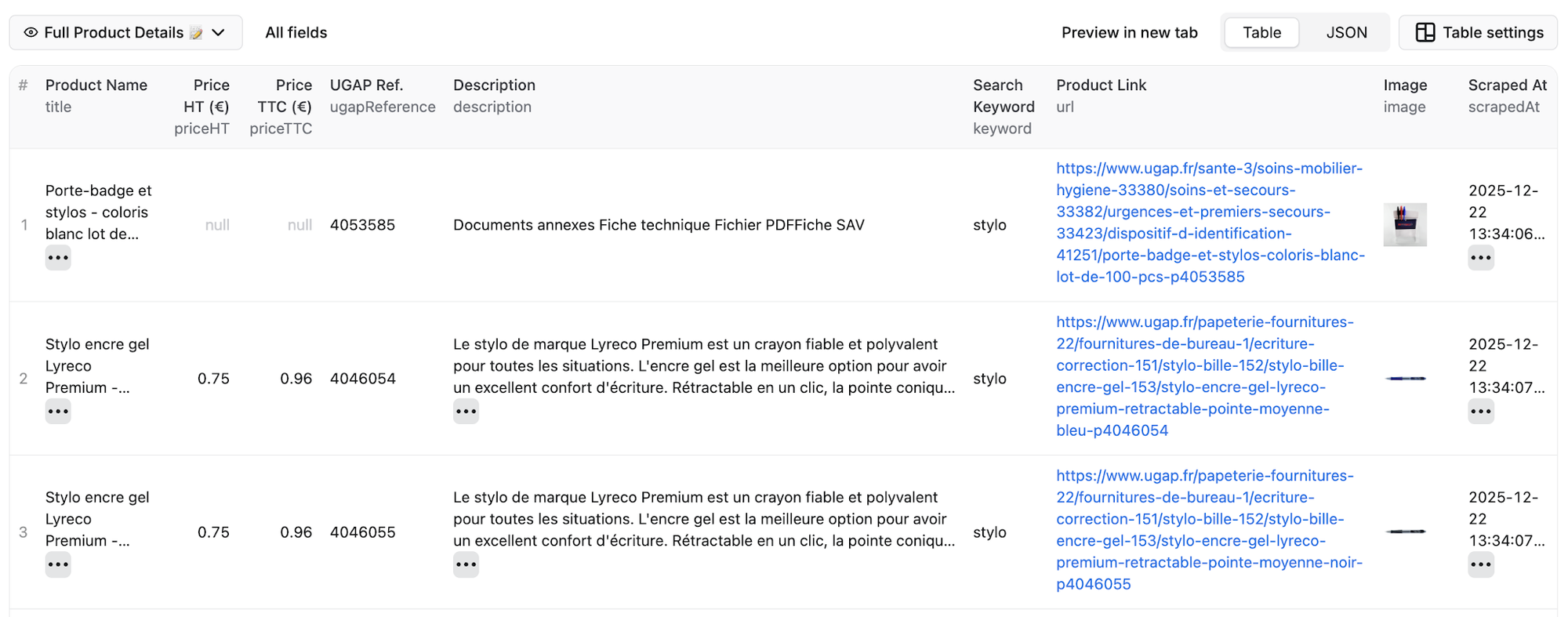Click the ellipsis under row 3 product name
Screen dimensions: 1568x617
[57, 564]
